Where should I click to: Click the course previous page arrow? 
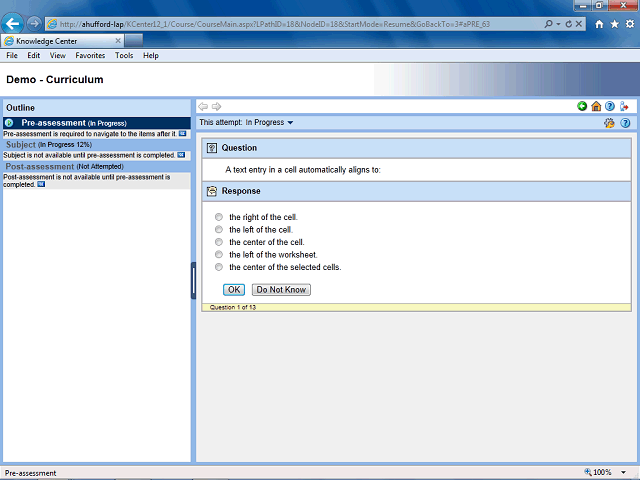tap(203, 107)
